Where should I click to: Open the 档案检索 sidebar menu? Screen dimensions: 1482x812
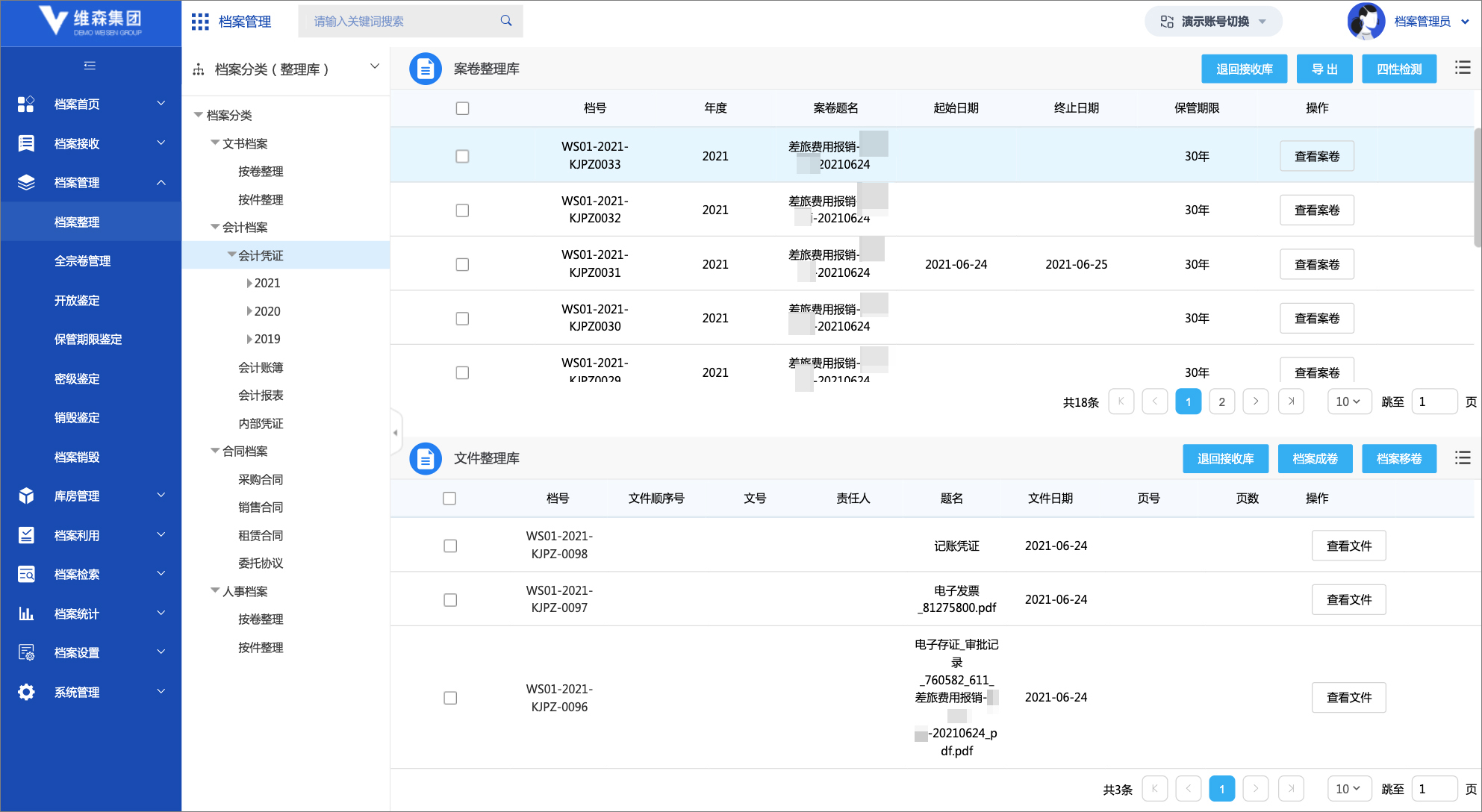[x=90, y=574]
